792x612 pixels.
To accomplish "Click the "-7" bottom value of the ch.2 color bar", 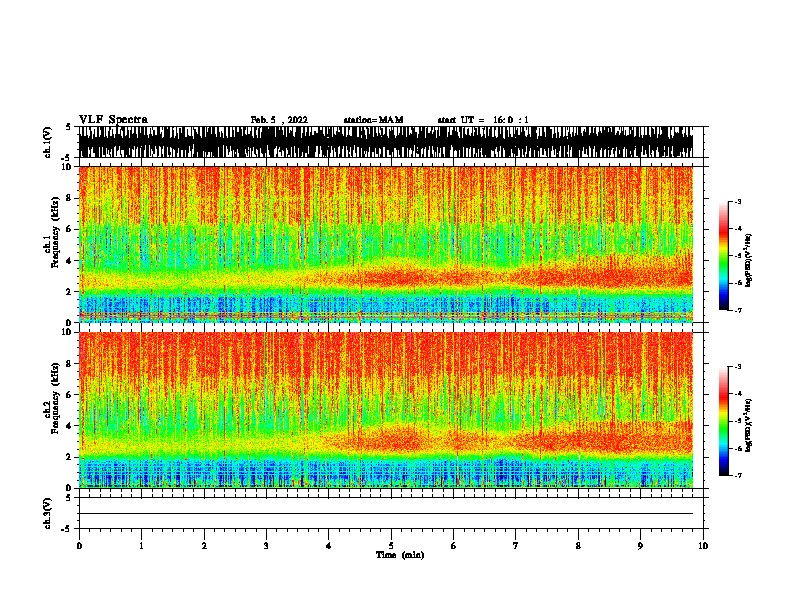I will [738, 475].
